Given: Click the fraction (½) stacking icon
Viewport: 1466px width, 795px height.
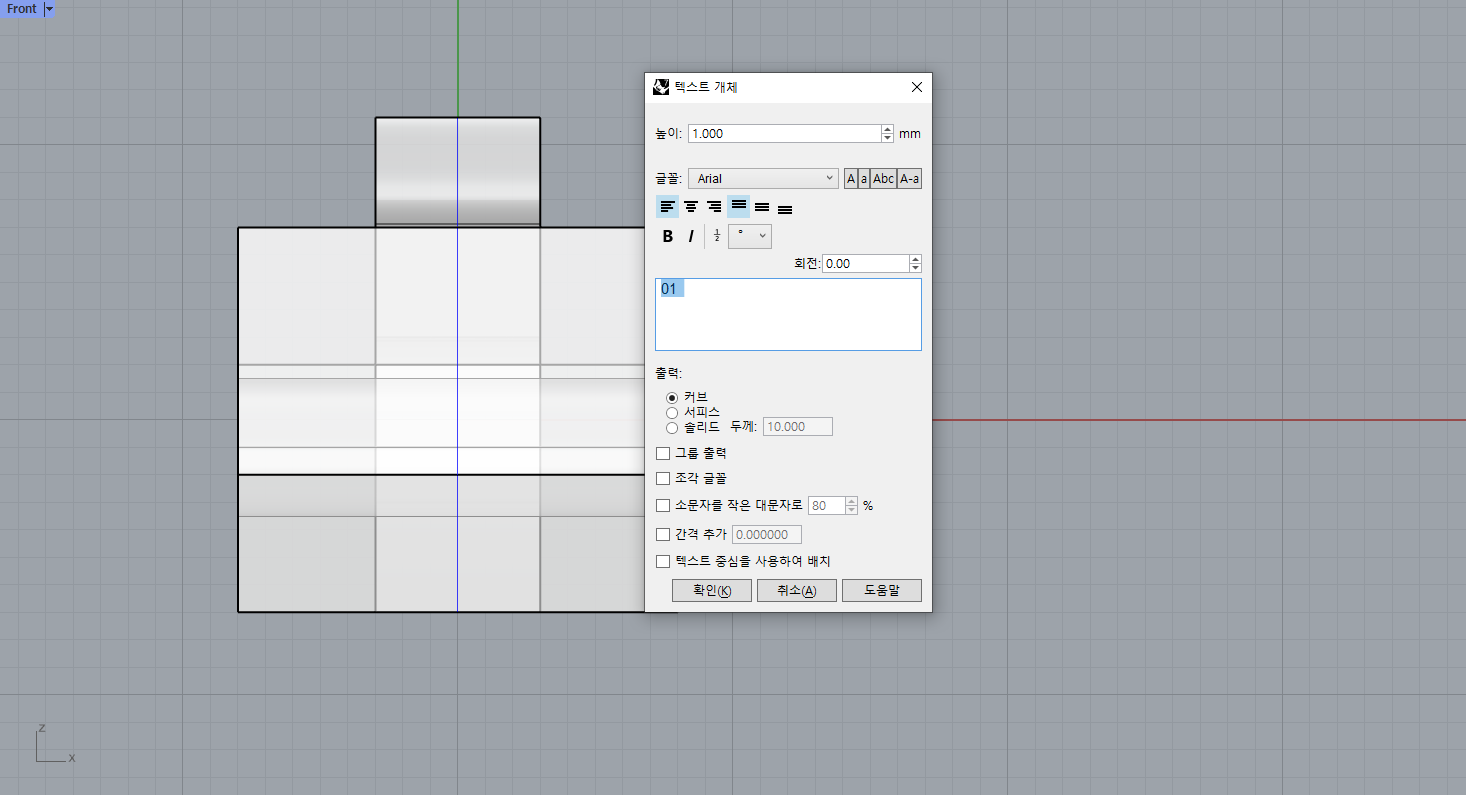Looking at the screenshot, I should (x=716, y=236).
